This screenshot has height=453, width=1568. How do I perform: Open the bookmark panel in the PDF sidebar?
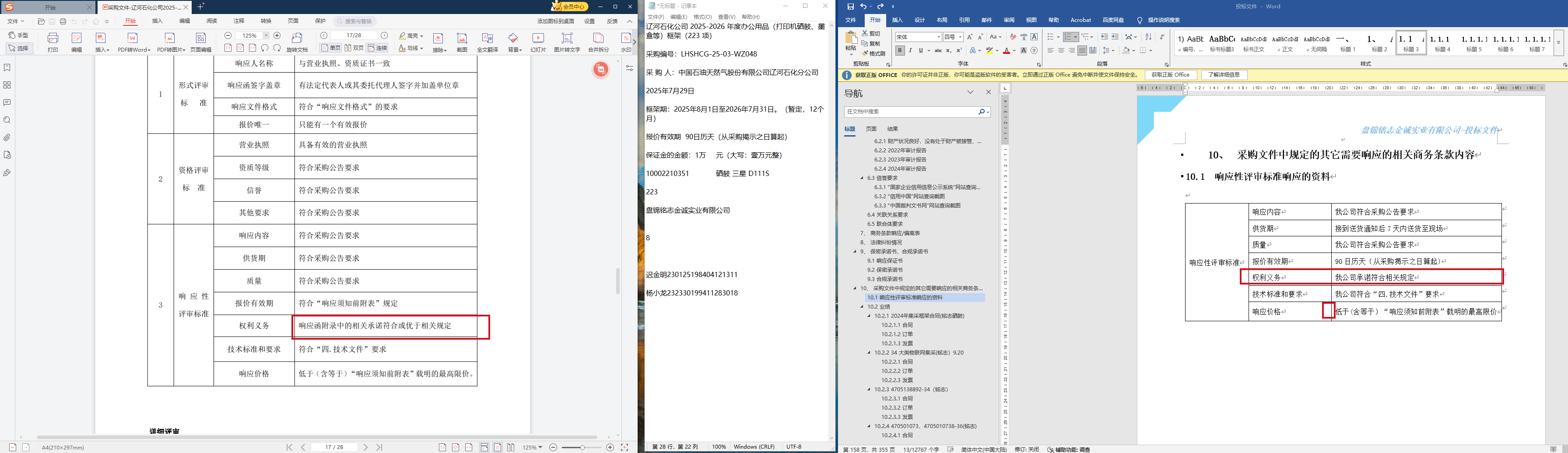(x=7, y=67)
